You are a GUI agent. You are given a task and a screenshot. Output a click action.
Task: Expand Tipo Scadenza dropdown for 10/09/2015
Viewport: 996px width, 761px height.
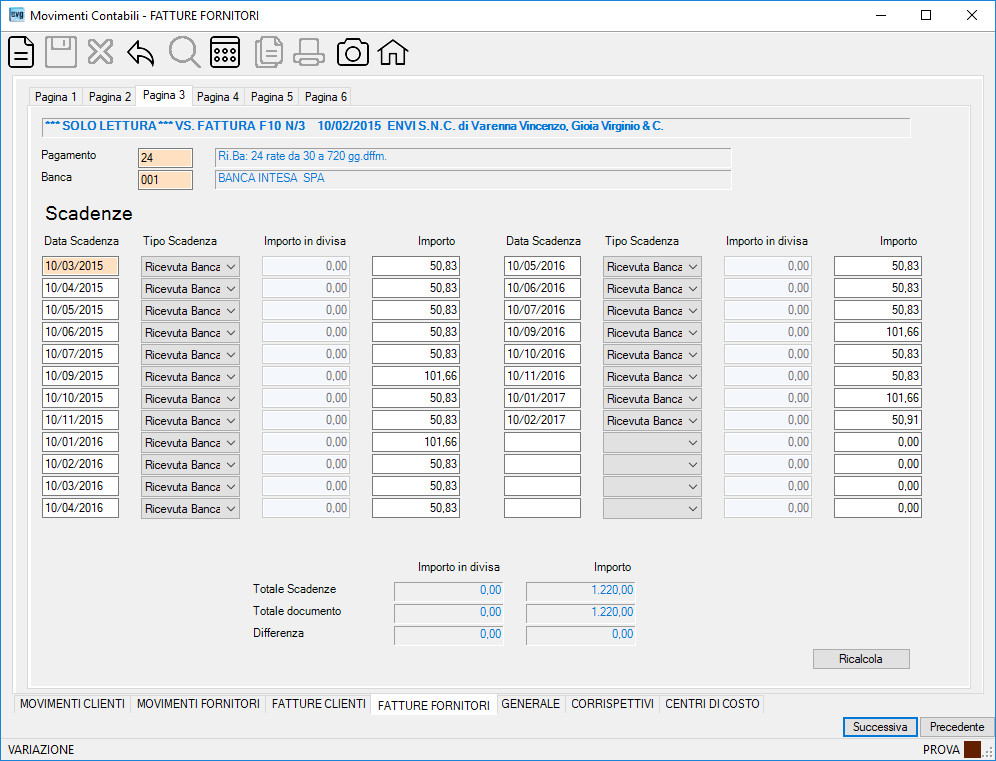point(191,377)
